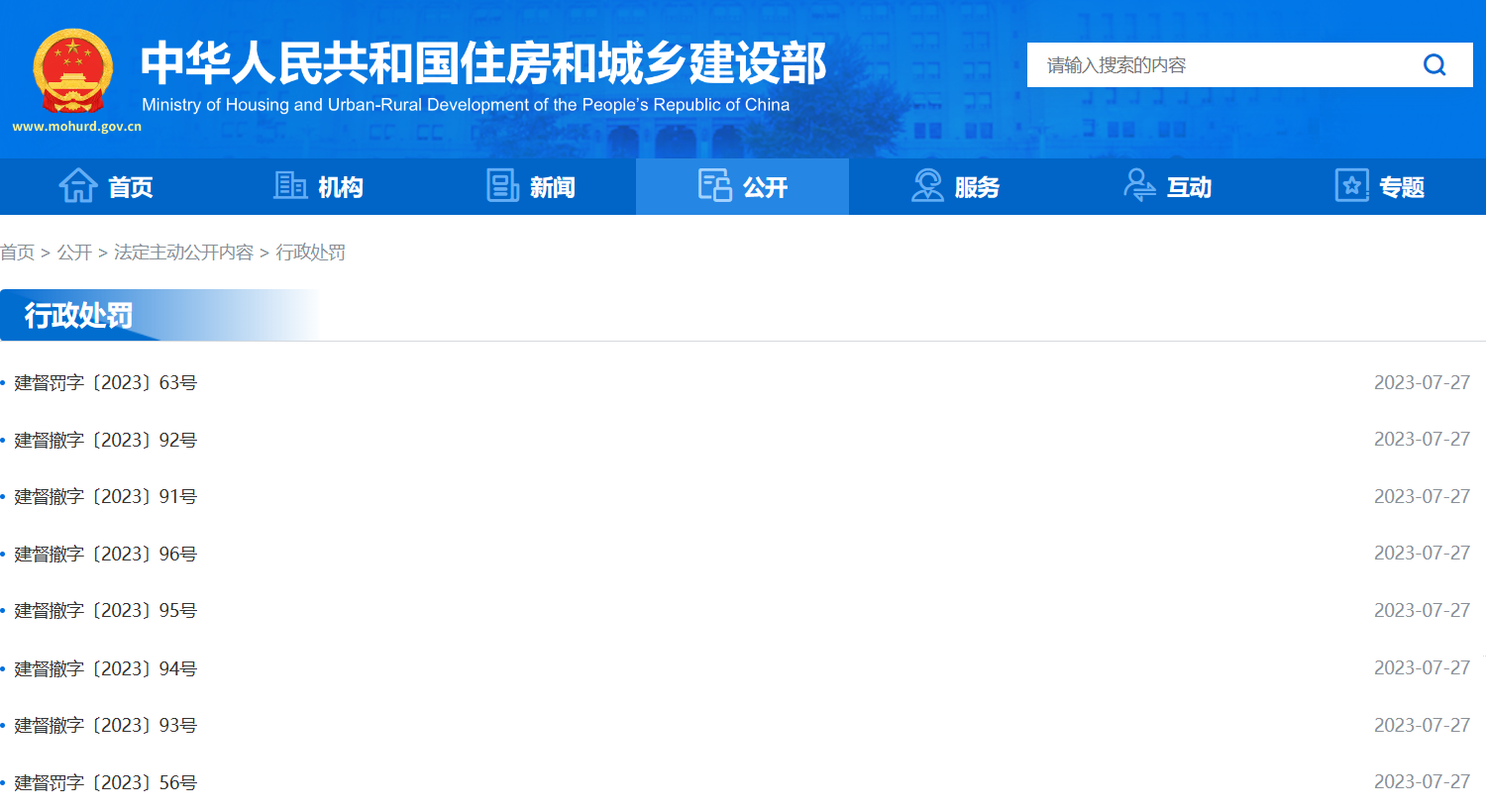Click the newspaper icon beside 新闻
1486x812 pixels.
click(x=502, y=185)
